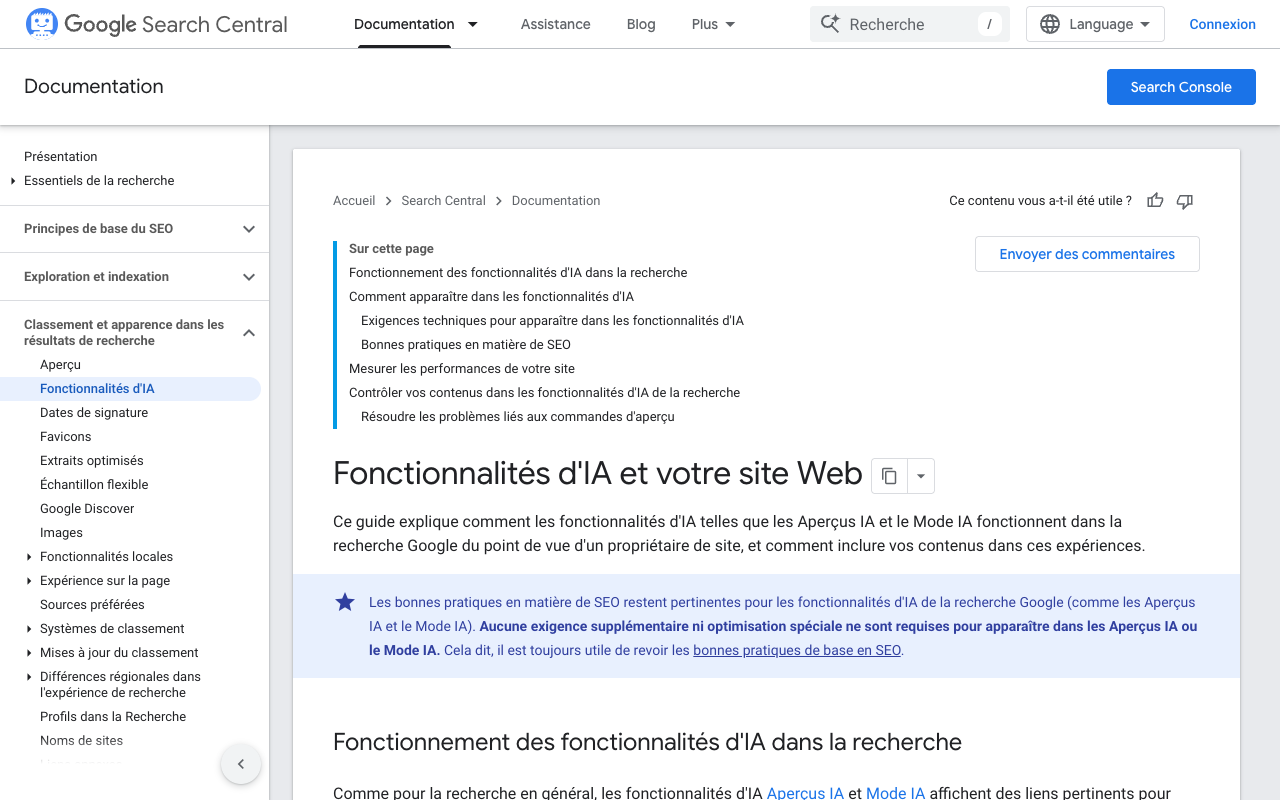Open the dropdown arrow next to copy page button
Screen dimensions: 1280x800
coord(921,476)
